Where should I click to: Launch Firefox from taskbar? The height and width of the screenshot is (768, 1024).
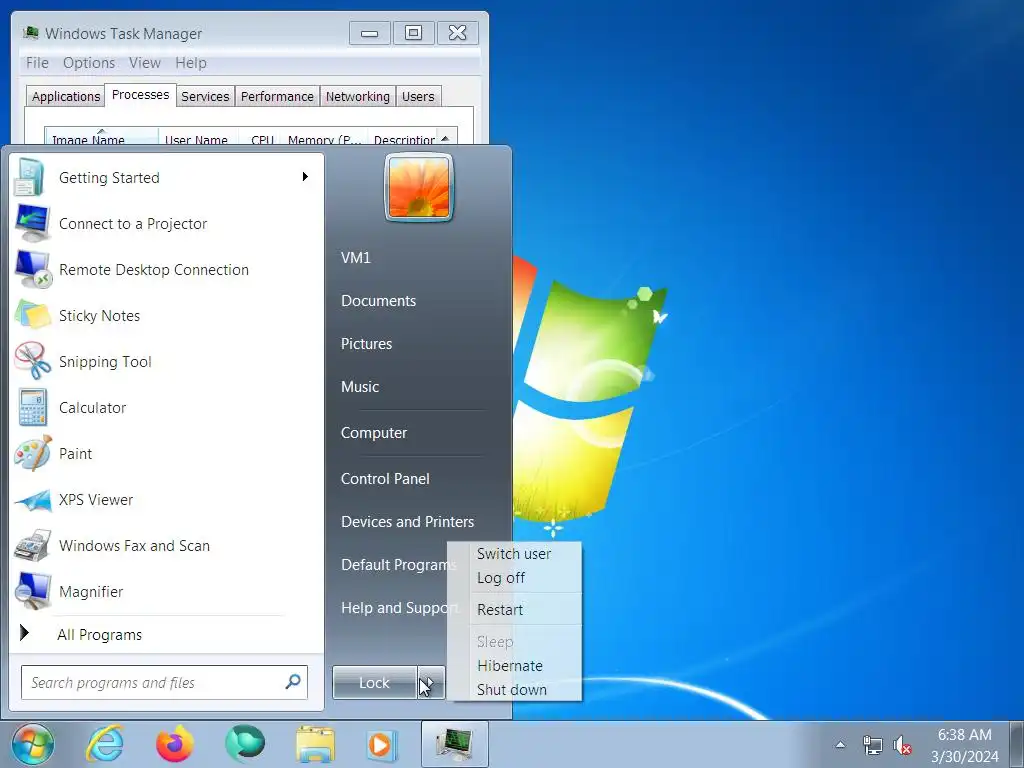click(x=175, y=744)
